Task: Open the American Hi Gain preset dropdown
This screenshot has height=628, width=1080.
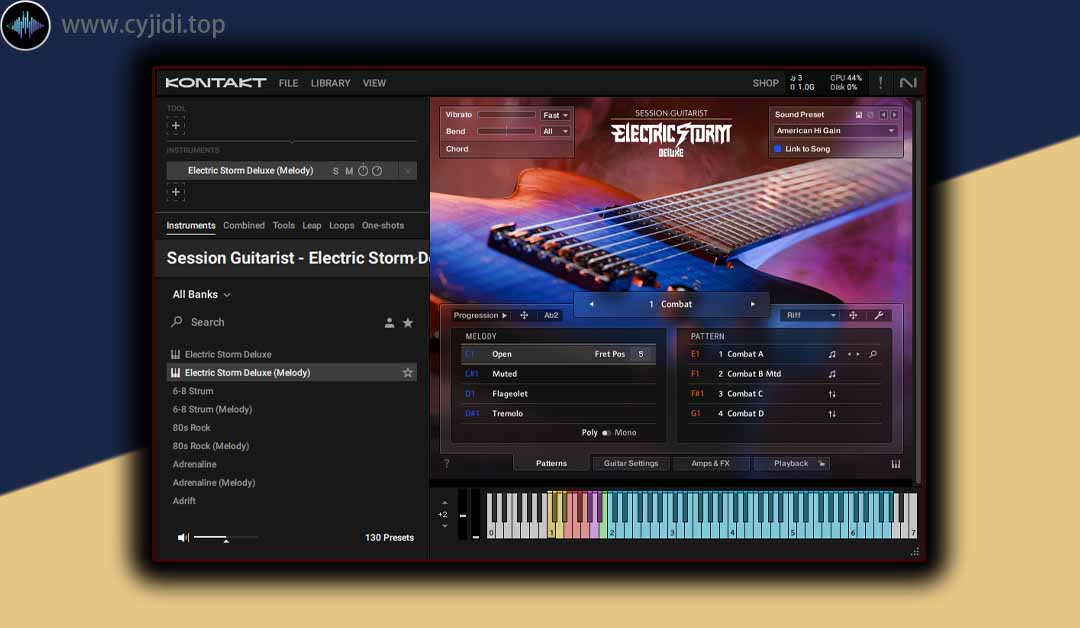Action: (835, 131)
